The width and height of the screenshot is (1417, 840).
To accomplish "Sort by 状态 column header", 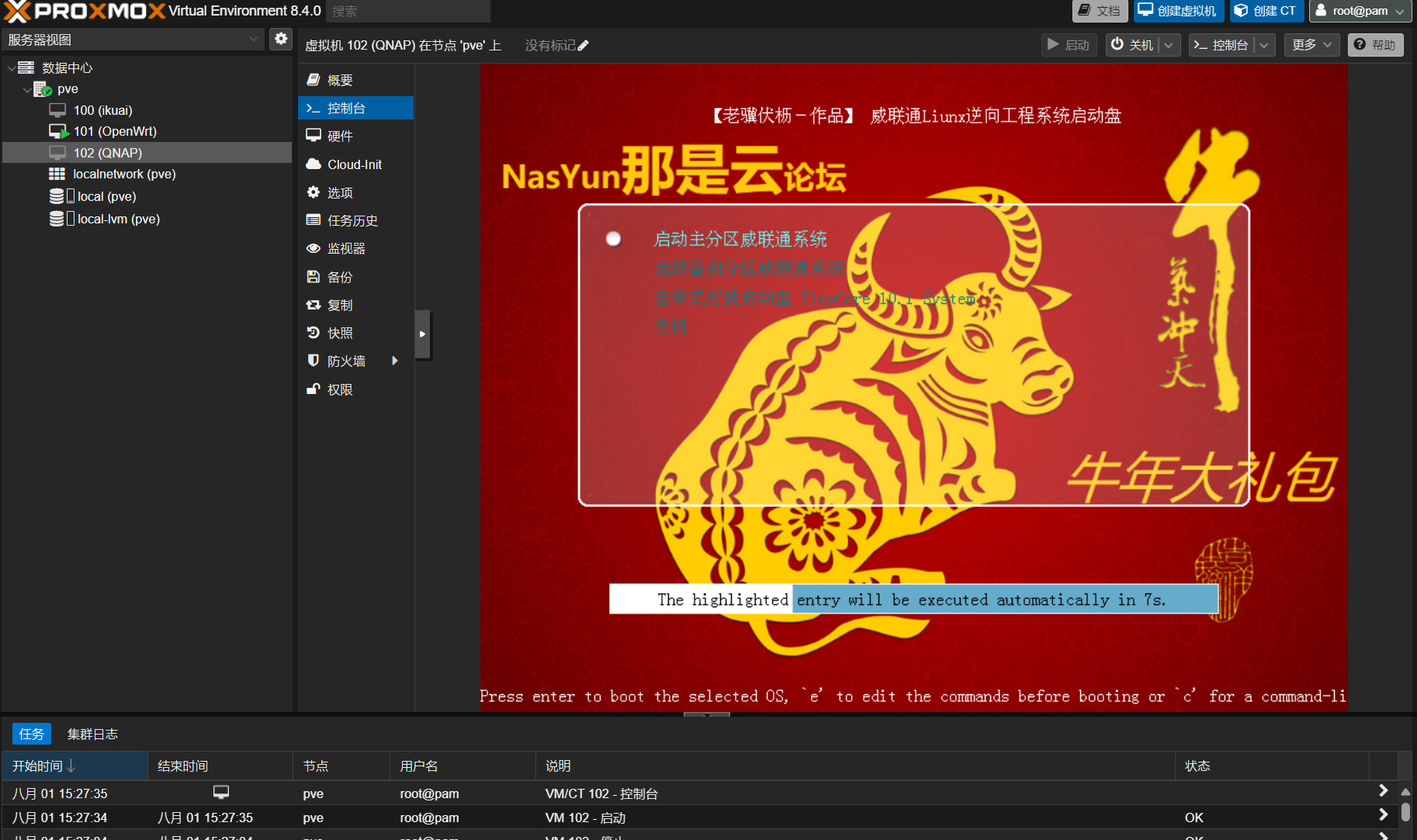I will (1272, 766).
